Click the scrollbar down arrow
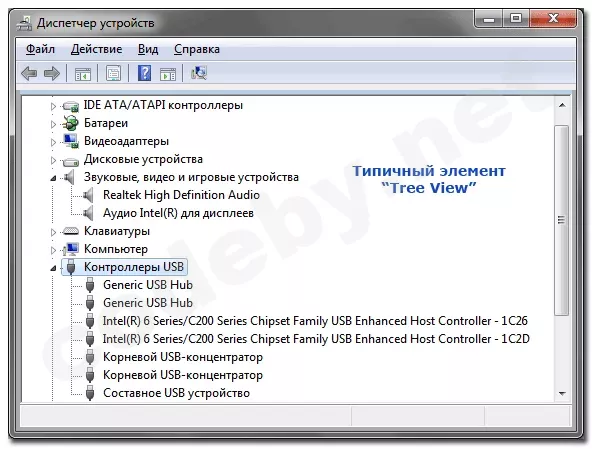This screenshot has height=449, width=592. (562, 394)
